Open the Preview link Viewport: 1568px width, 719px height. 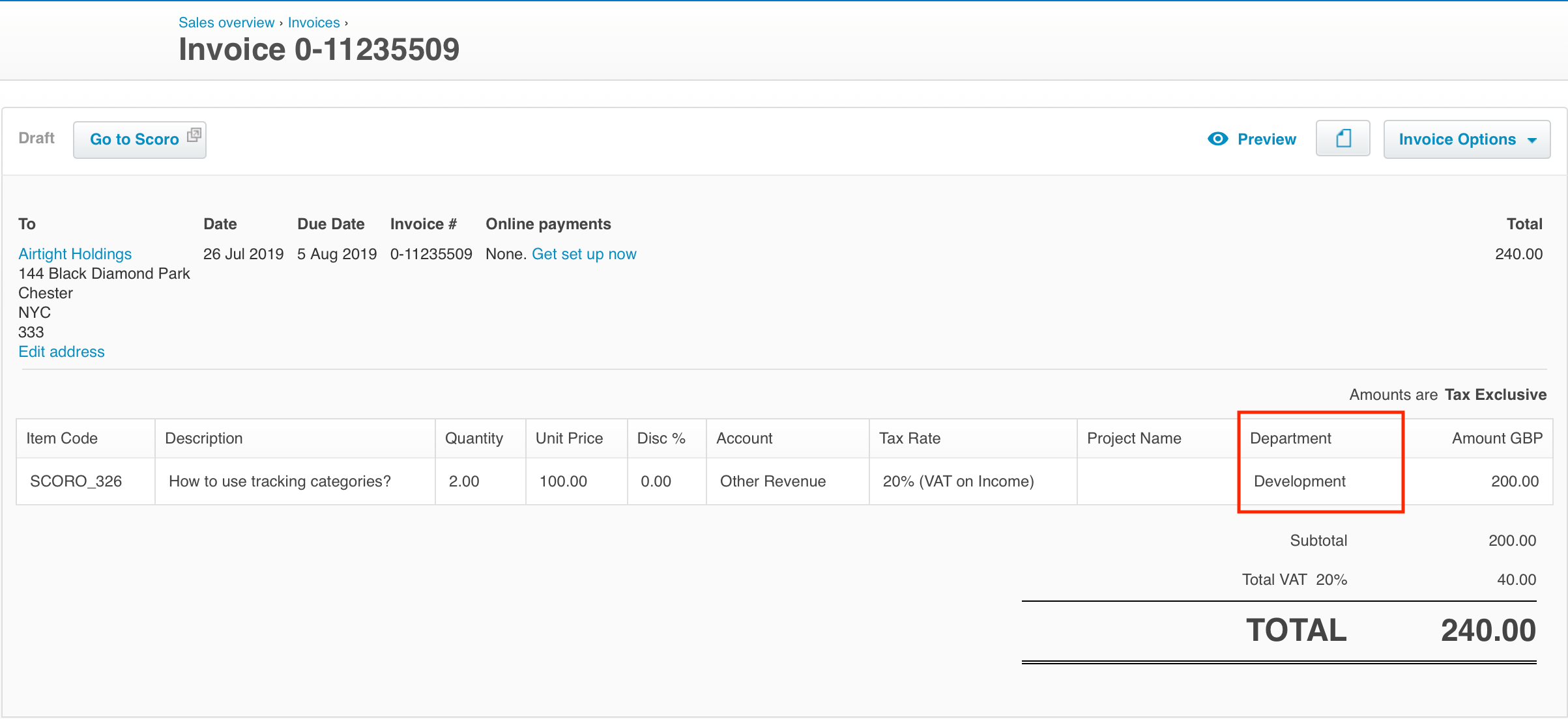[x=1266, y=139]
